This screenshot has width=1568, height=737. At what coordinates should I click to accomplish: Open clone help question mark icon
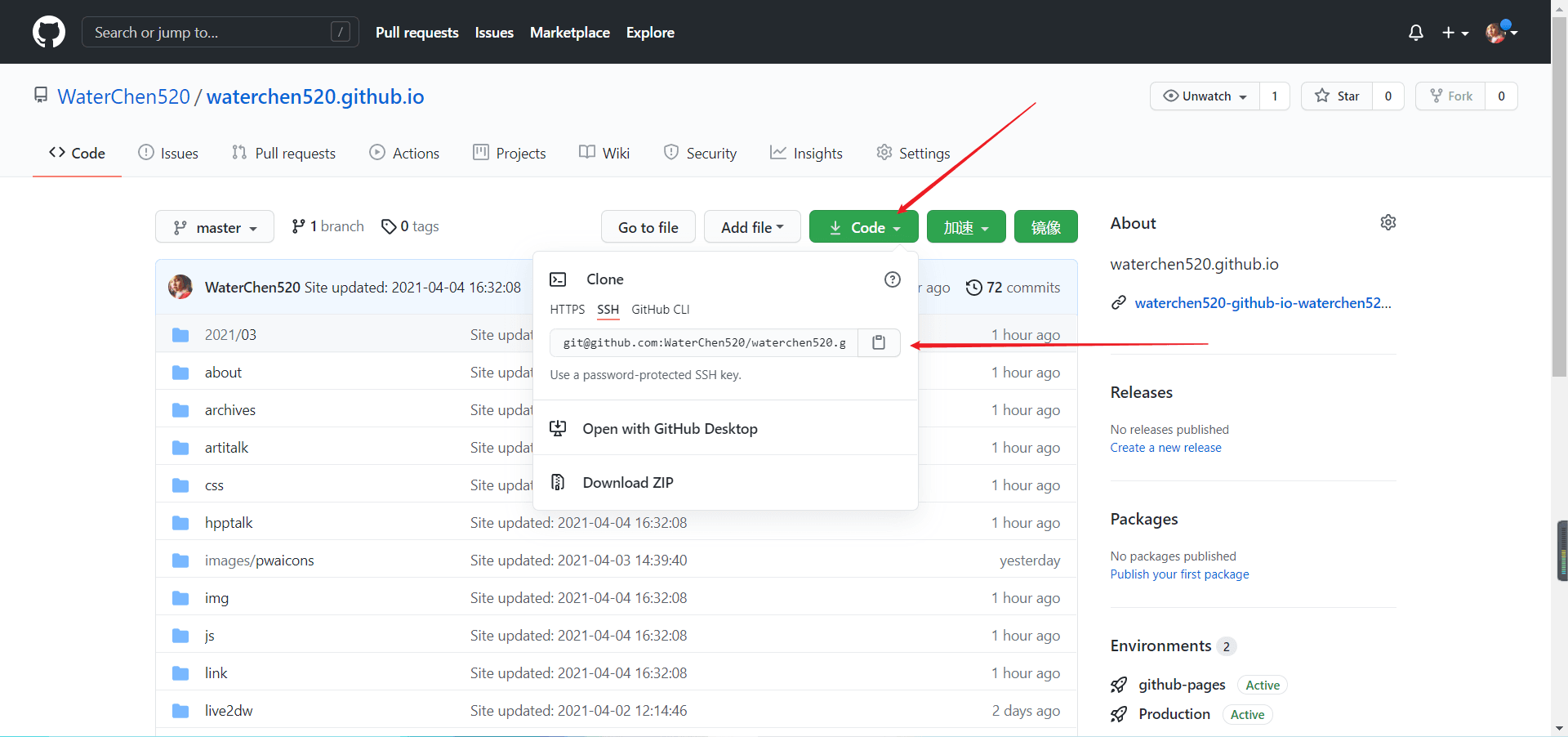[893, 279]
